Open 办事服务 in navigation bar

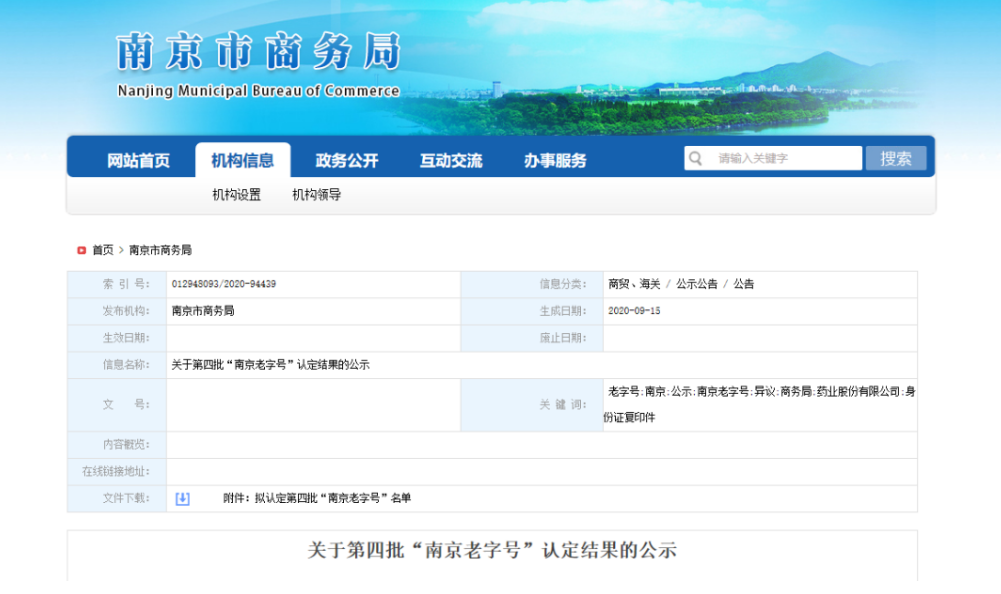[x=555, y=160]
